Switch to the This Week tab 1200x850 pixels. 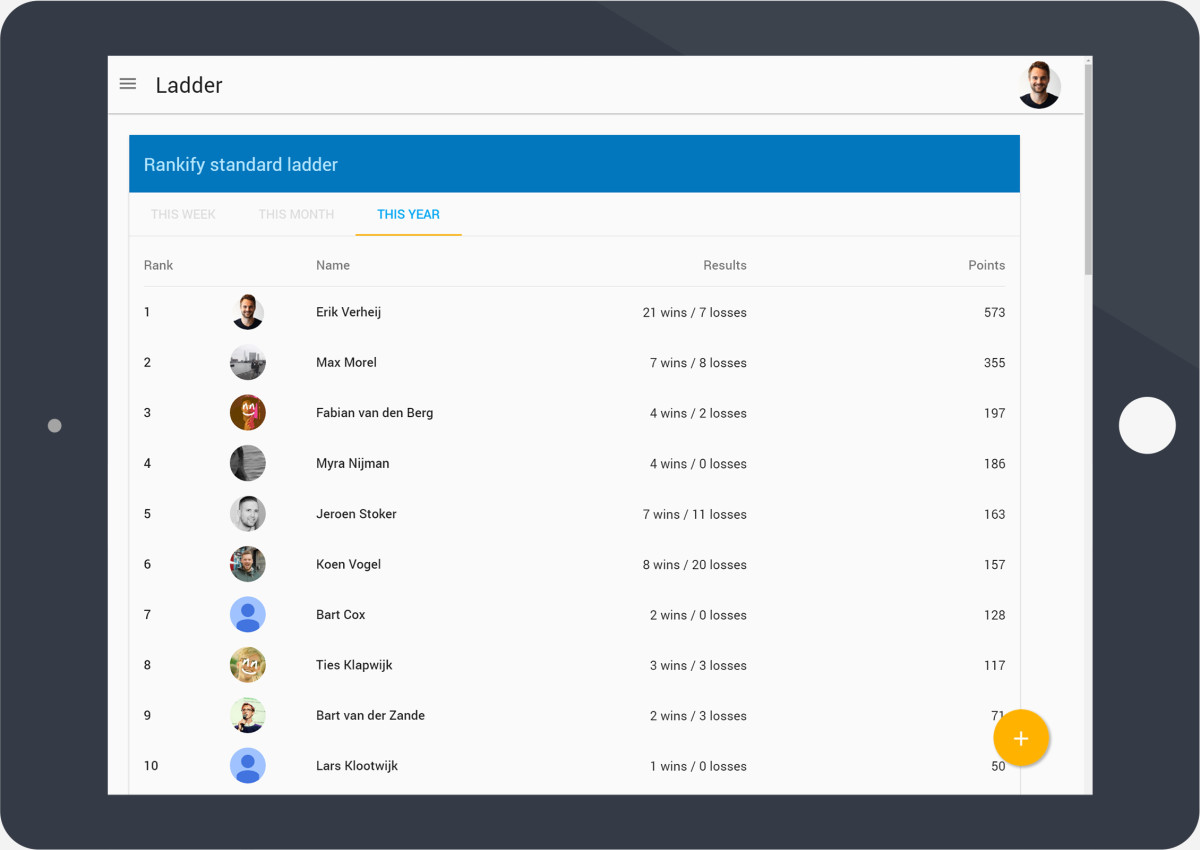point(183,214)
